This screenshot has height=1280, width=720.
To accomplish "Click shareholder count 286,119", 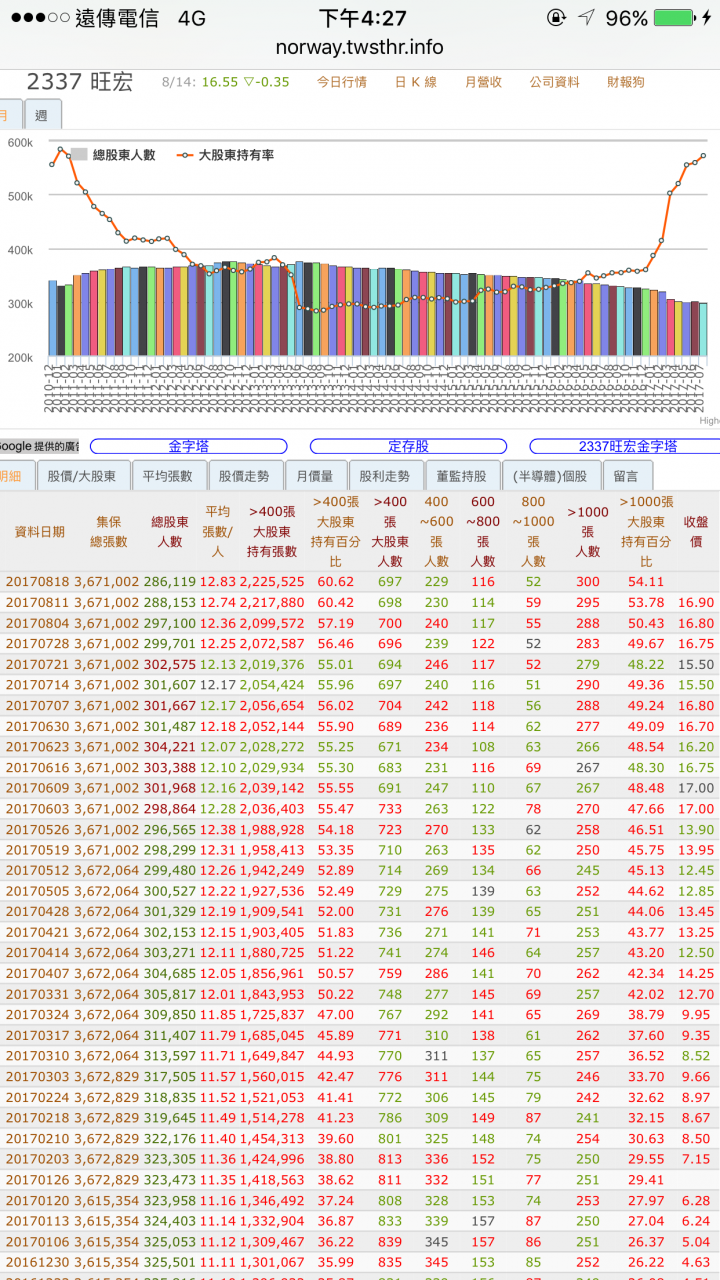I will click(170, 581).
